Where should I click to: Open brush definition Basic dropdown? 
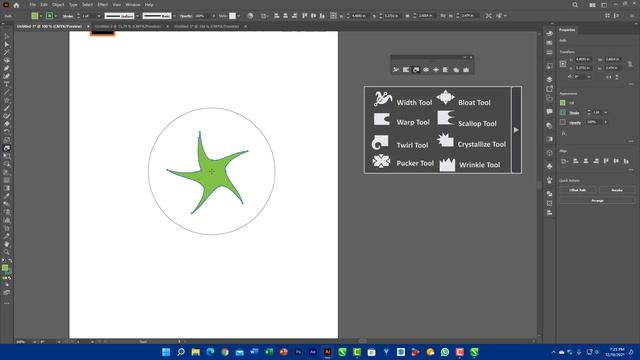pos(174,16)
